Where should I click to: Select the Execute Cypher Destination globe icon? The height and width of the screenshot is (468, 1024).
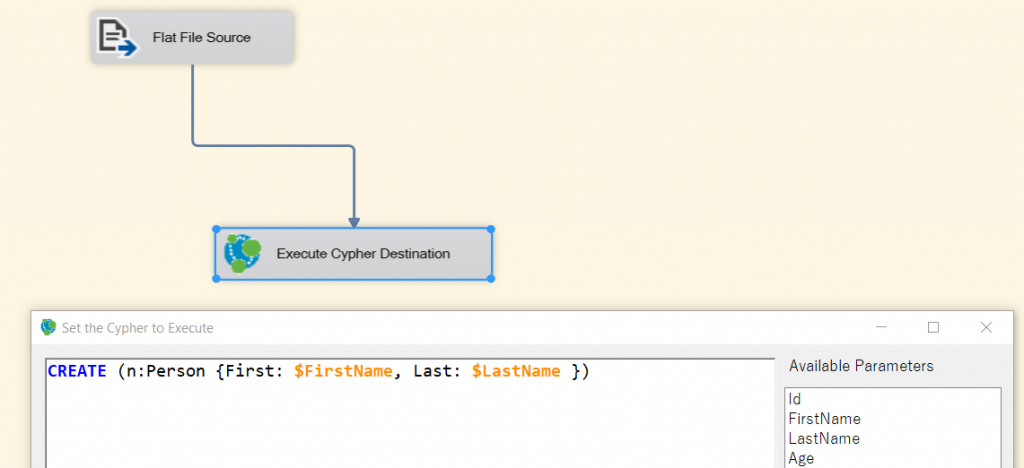(242, 254)
